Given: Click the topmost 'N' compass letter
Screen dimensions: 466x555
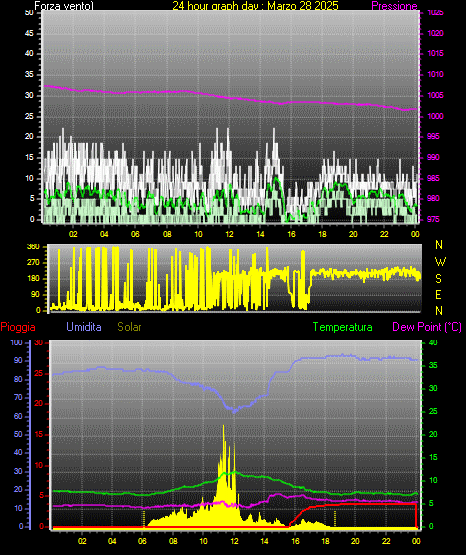Looking at the screenshot, I should pyautogui.click(x=439, y=245).
